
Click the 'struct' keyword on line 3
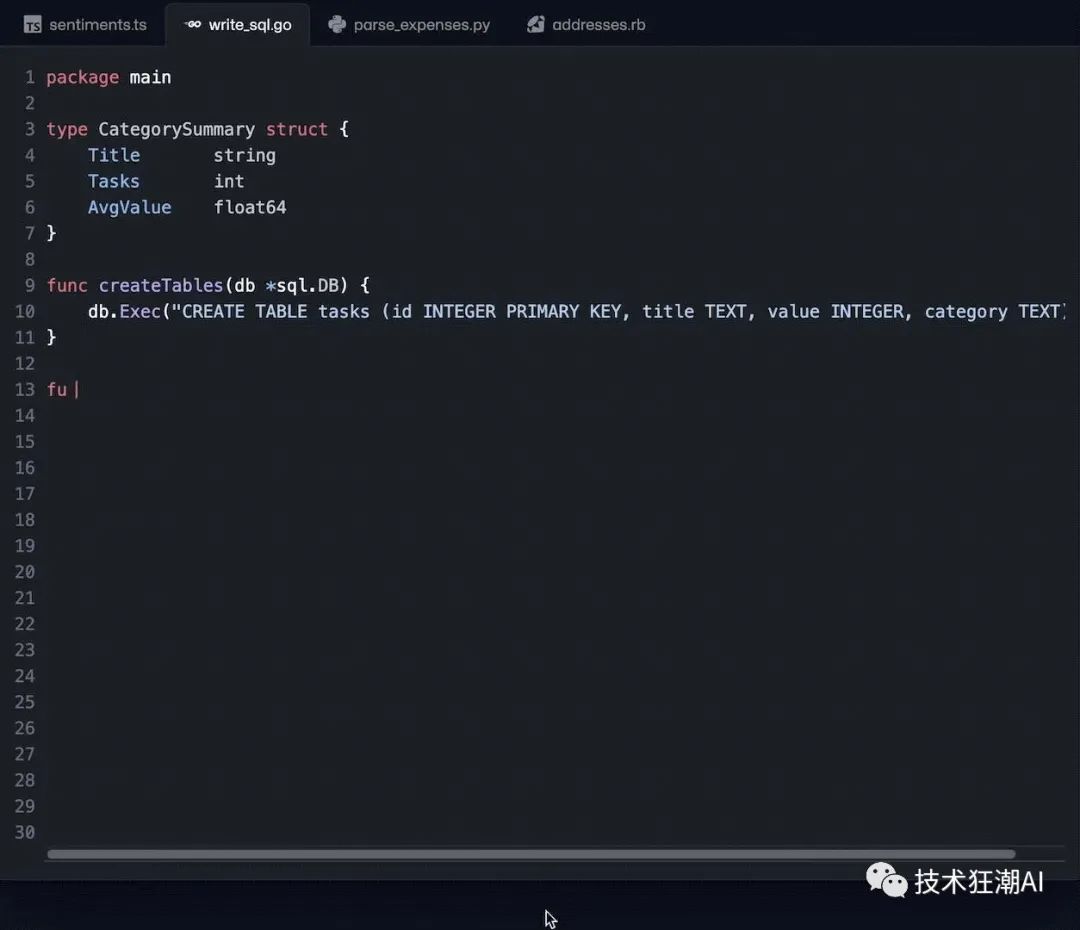[x=297, y=130]
